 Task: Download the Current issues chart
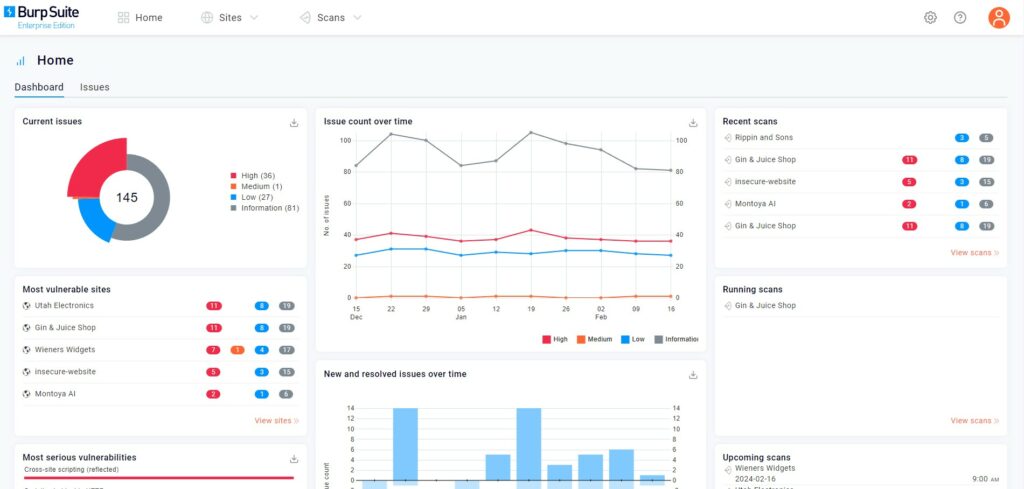point(294,123)
